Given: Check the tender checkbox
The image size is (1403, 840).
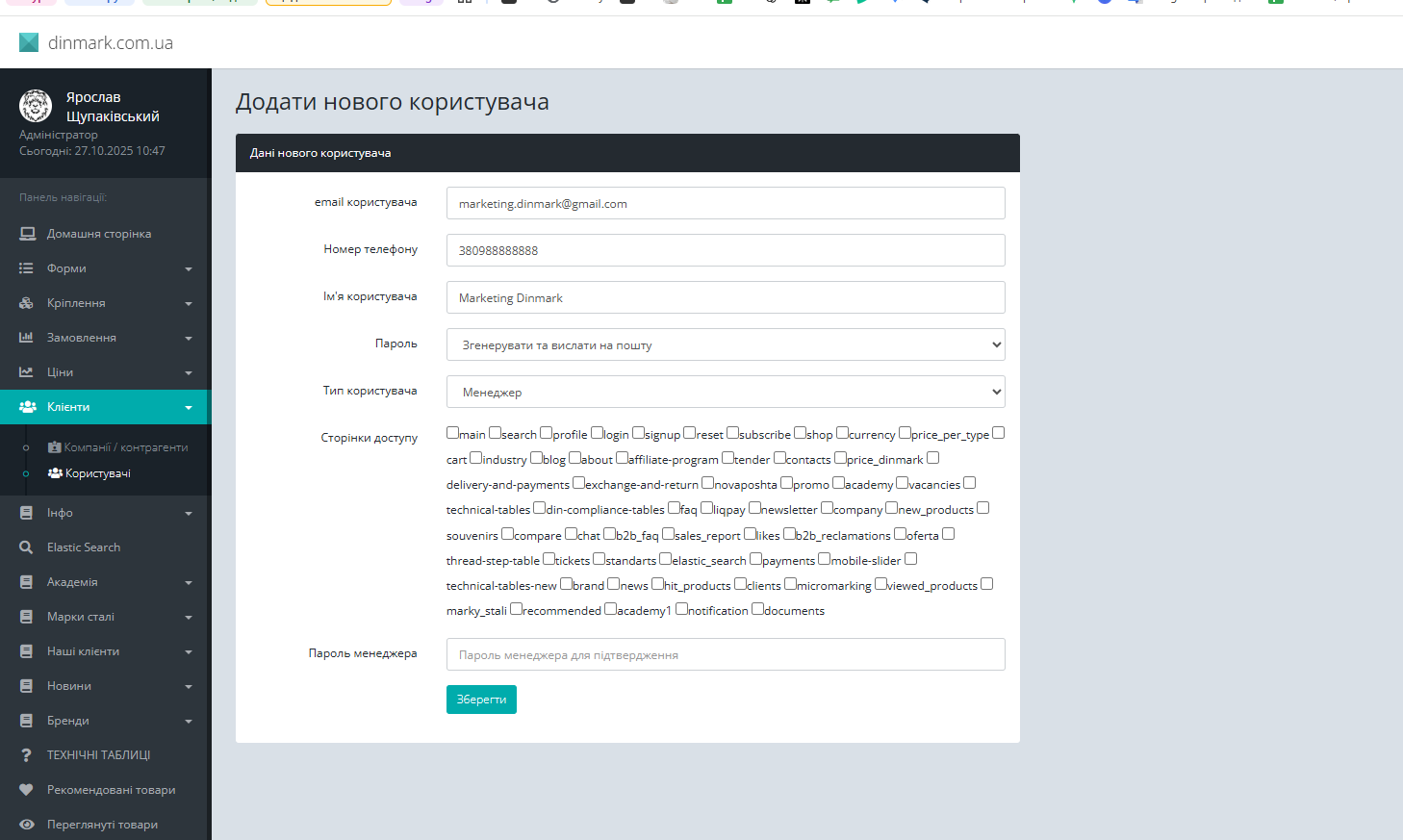Looking at the screenshot, I should 728,458.
